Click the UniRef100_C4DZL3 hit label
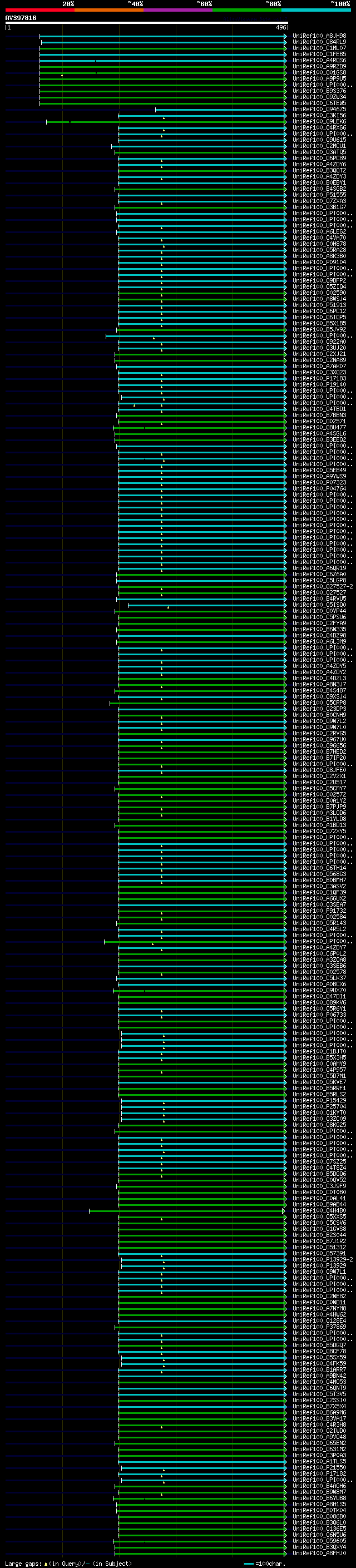 click(319, 678)
